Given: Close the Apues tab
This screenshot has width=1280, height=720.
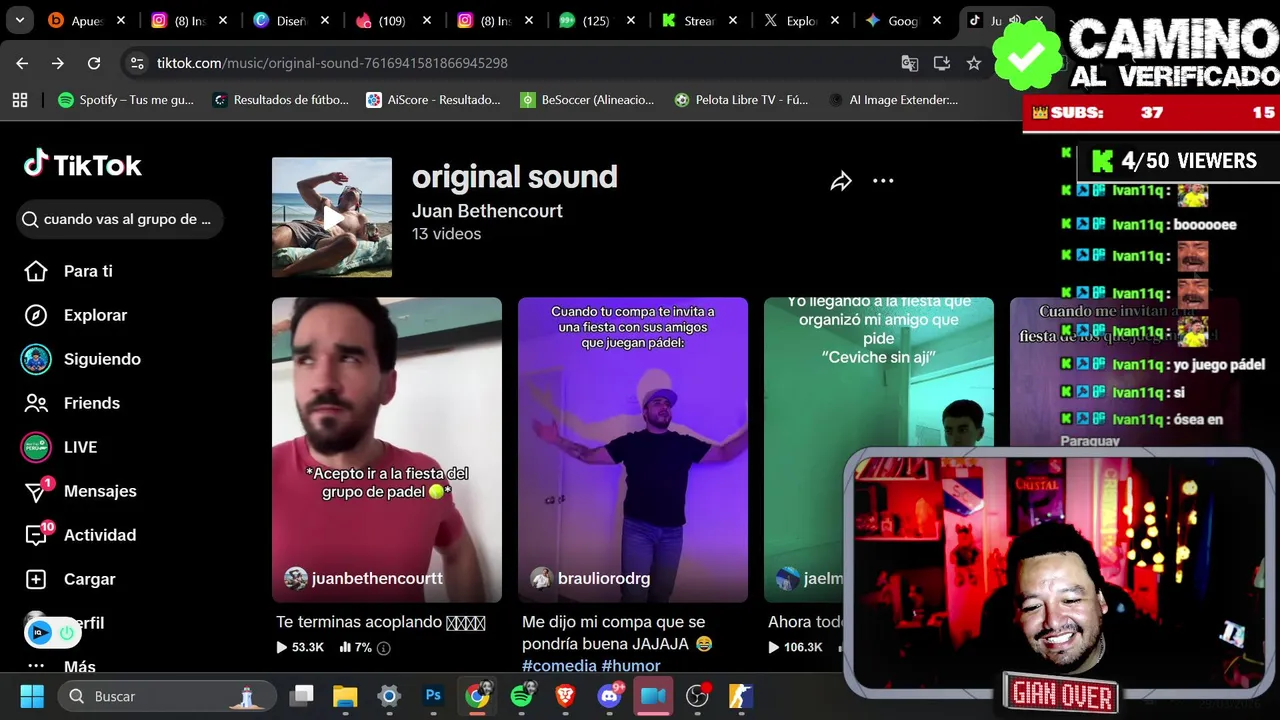Looking at the screenshot, I should click(x=121, y=20).
